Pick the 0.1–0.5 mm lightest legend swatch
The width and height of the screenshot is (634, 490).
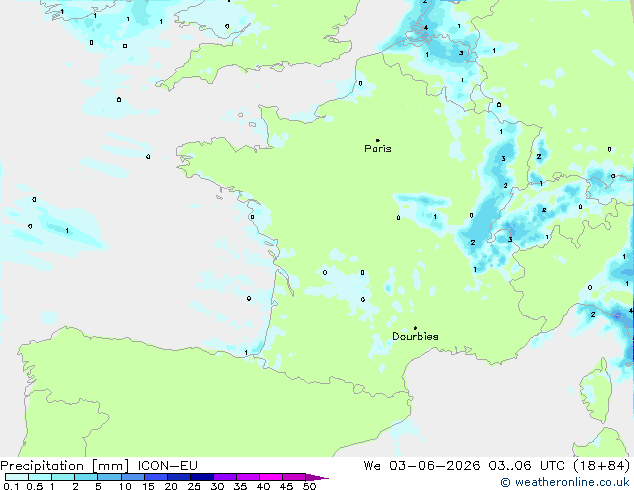tap(17, 477)
